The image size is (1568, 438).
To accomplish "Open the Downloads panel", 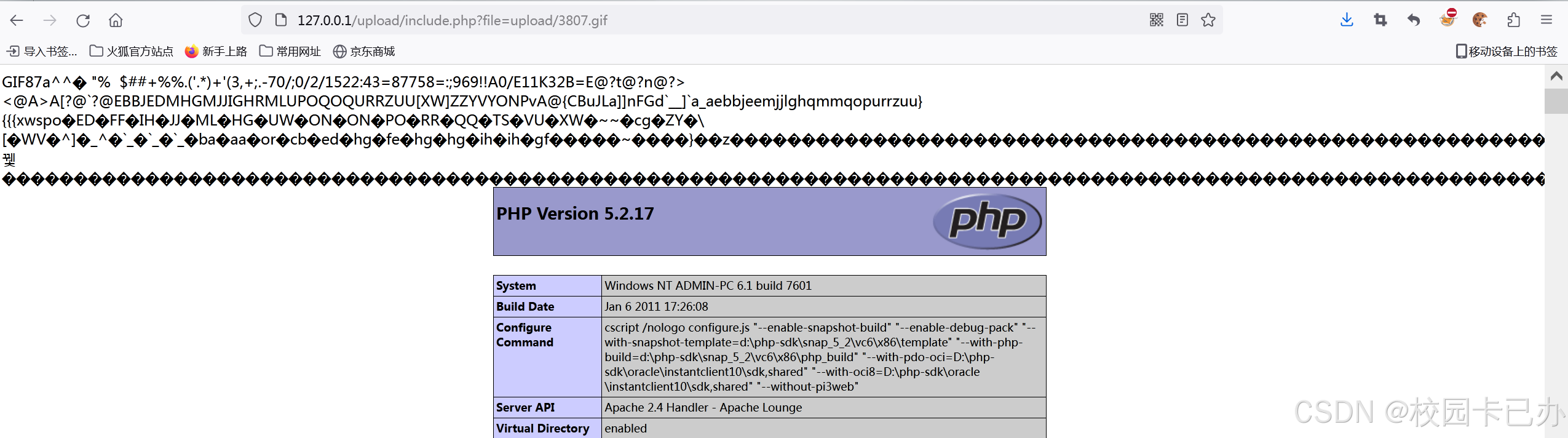I will point(1347,20).
